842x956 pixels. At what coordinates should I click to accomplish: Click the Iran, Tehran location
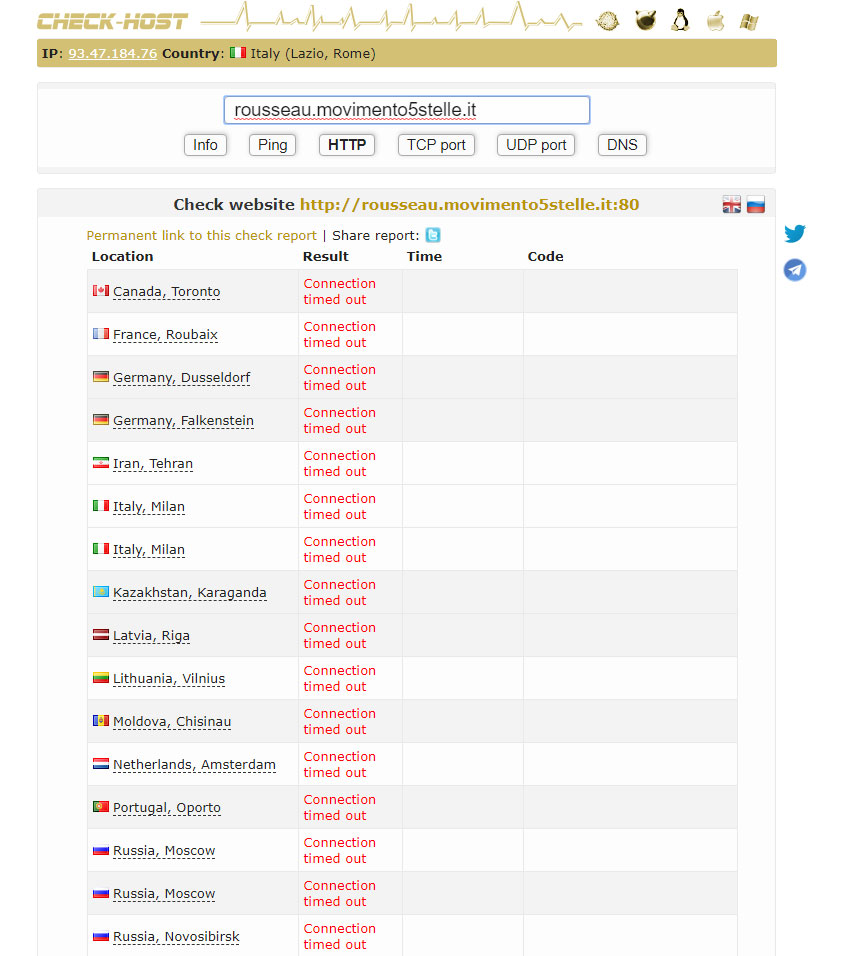153,463
